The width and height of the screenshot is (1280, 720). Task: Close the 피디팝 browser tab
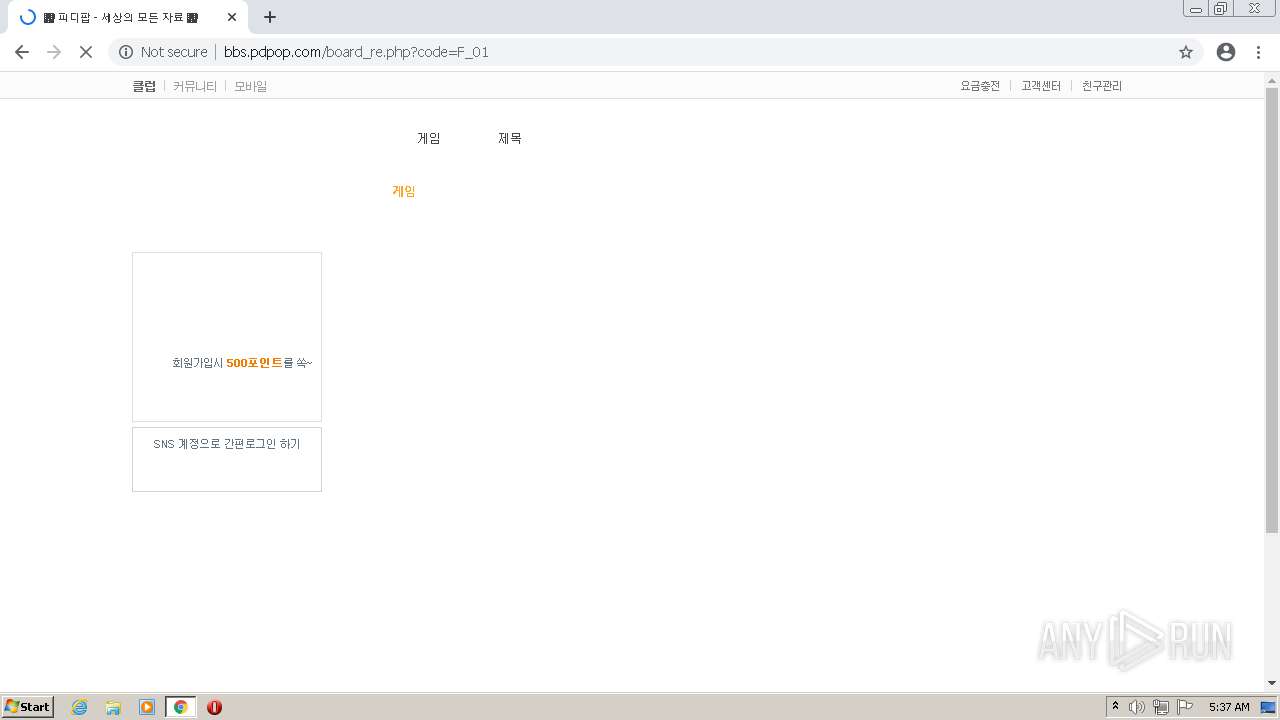coord(232,17)
